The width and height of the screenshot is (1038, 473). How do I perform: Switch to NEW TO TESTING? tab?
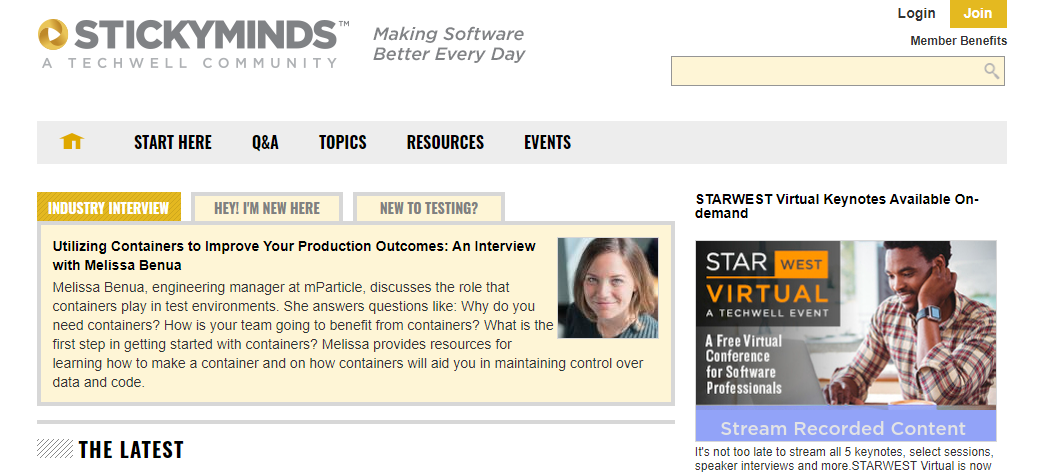click(x=429, y=208)
